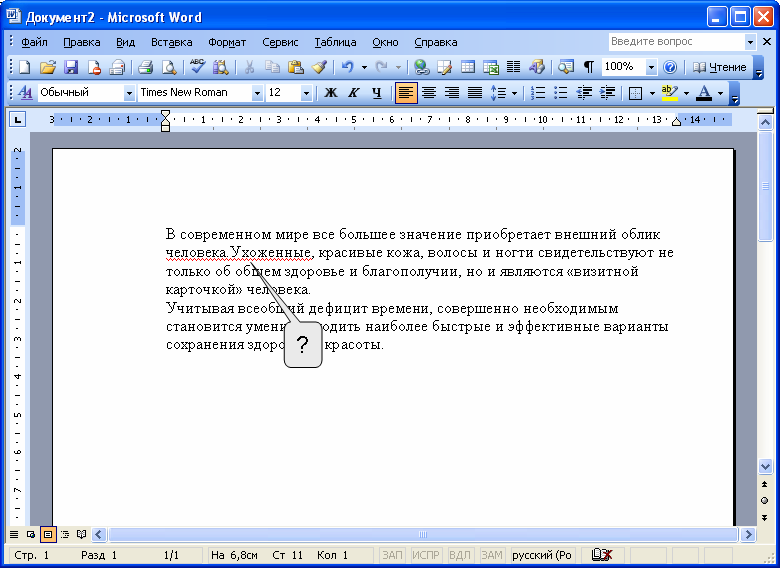Toggle Bold formatting (Ж)
780x568 pixels.
tap(330, 93)
